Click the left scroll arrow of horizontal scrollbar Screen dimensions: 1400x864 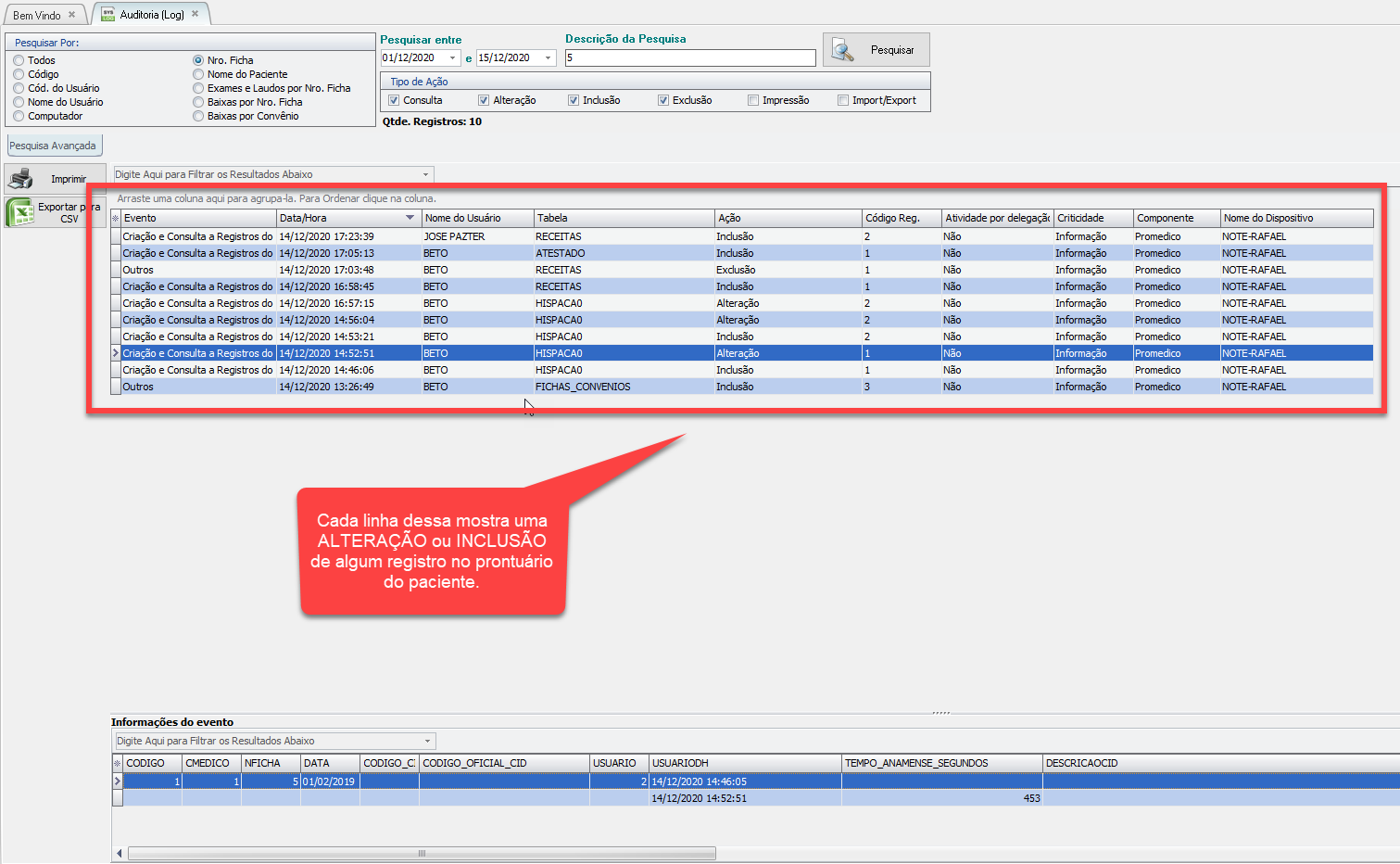point(119,853)
